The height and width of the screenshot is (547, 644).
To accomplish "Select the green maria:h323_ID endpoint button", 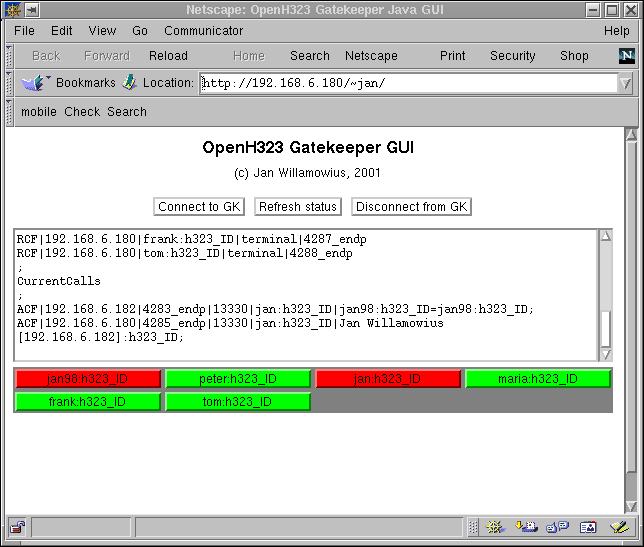I will coord(538,379).
